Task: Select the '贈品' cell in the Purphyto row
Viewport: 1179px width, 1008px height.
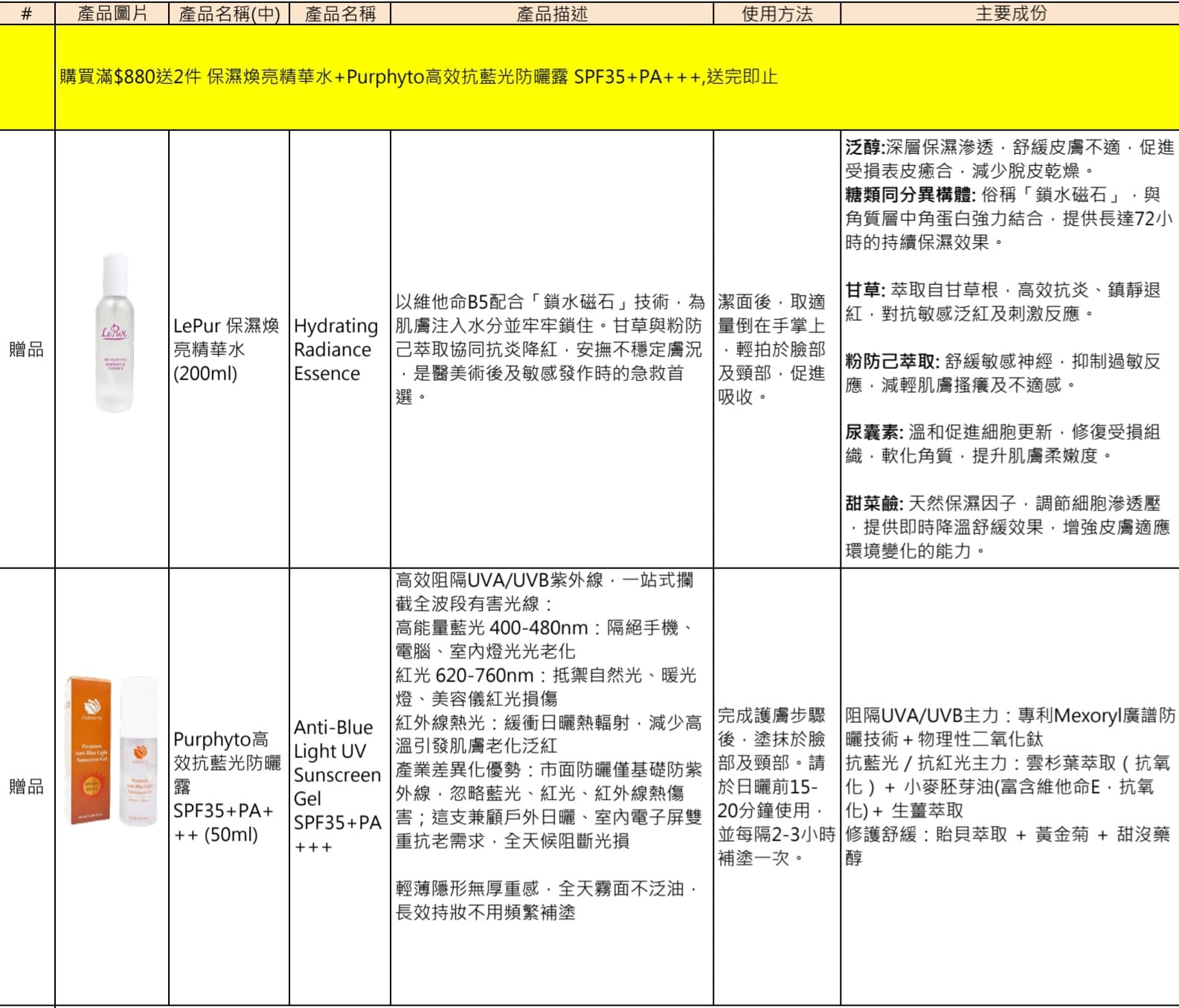Action: [x=28, y=786]
